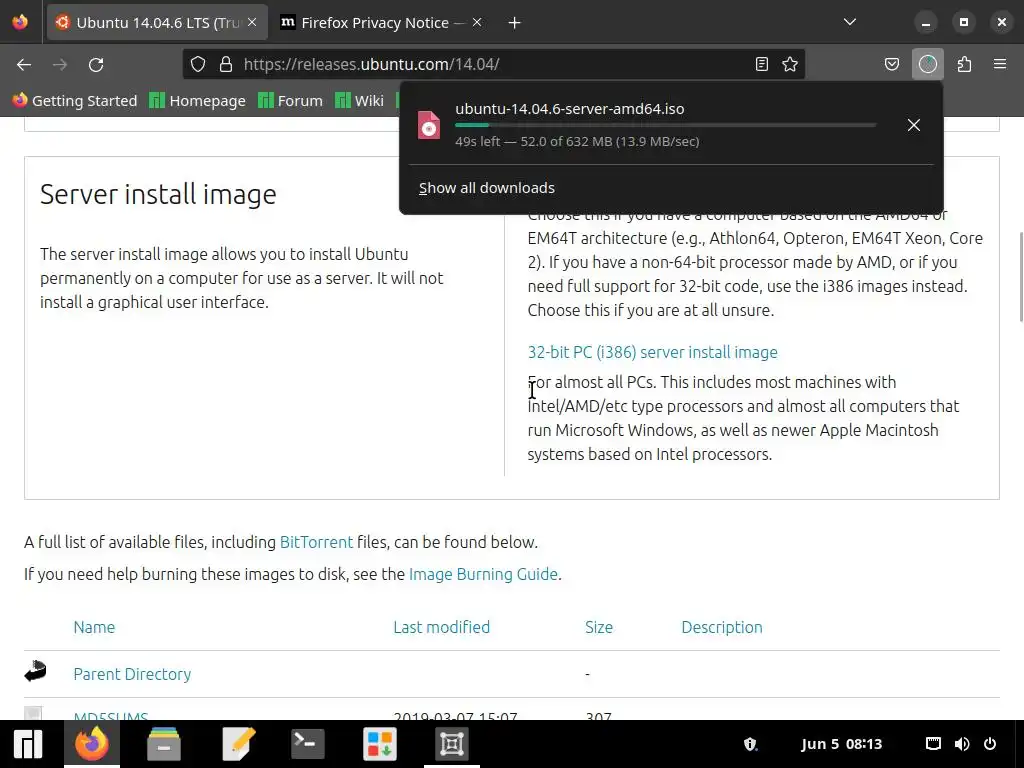Open the Firefox hamburger menu
Image resolution: width=1024 pixels, height=768 pixels.
[1000, 64]
